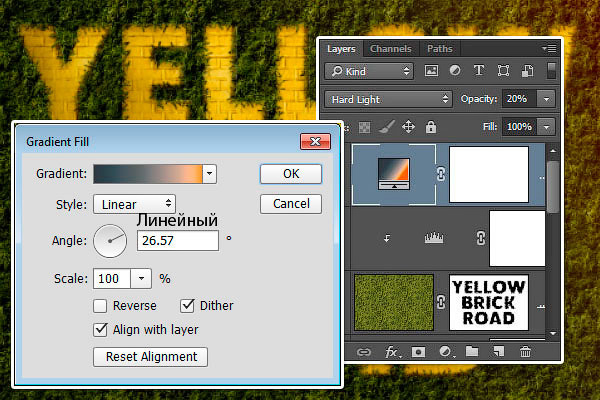Switch to the Paths tab

pyautogui.click(x=440, y=49)
